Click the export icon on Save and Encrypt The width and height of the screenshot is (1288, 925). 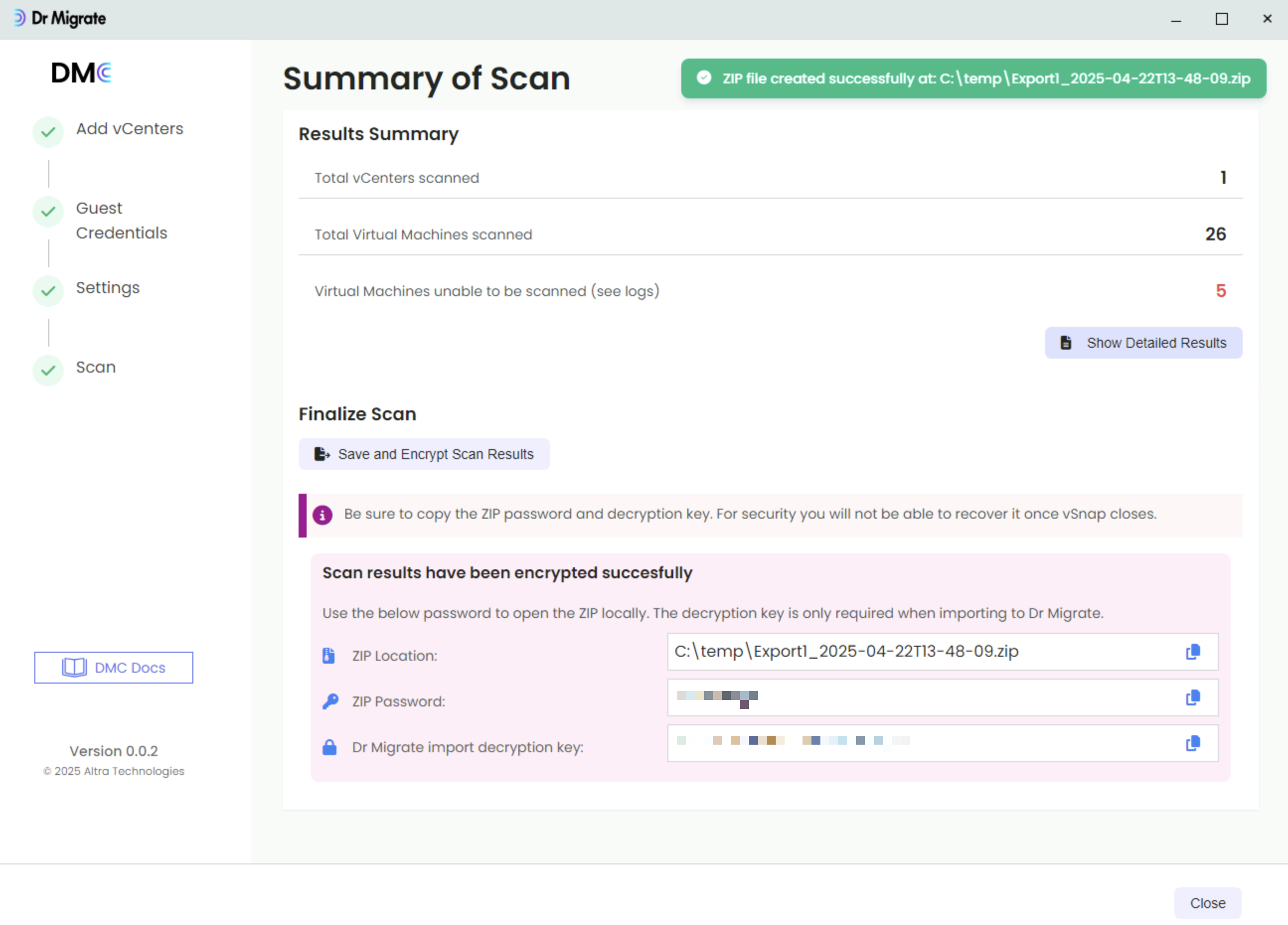tap(322, 454)
